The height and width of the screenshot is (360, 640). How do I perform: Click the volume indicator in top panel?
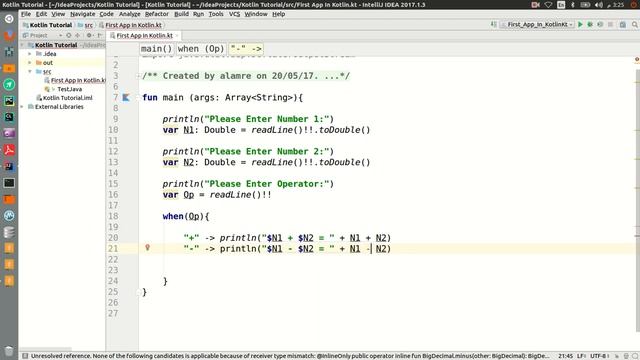599,4
